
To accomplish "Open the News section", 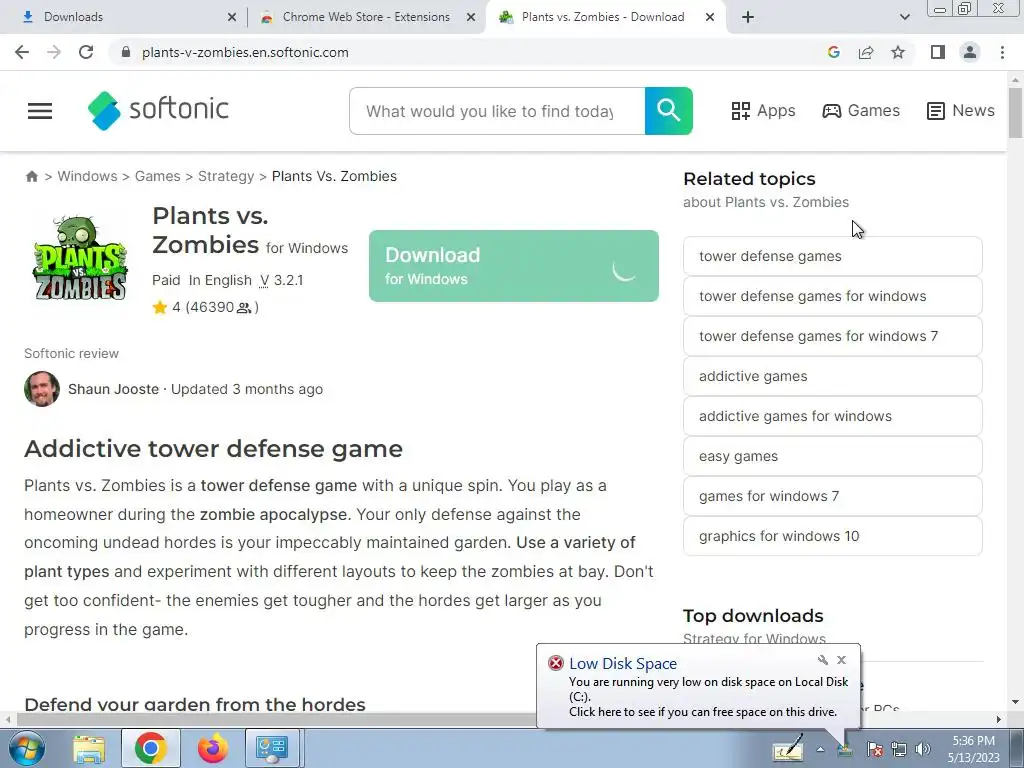I will [x=961, y=110].
